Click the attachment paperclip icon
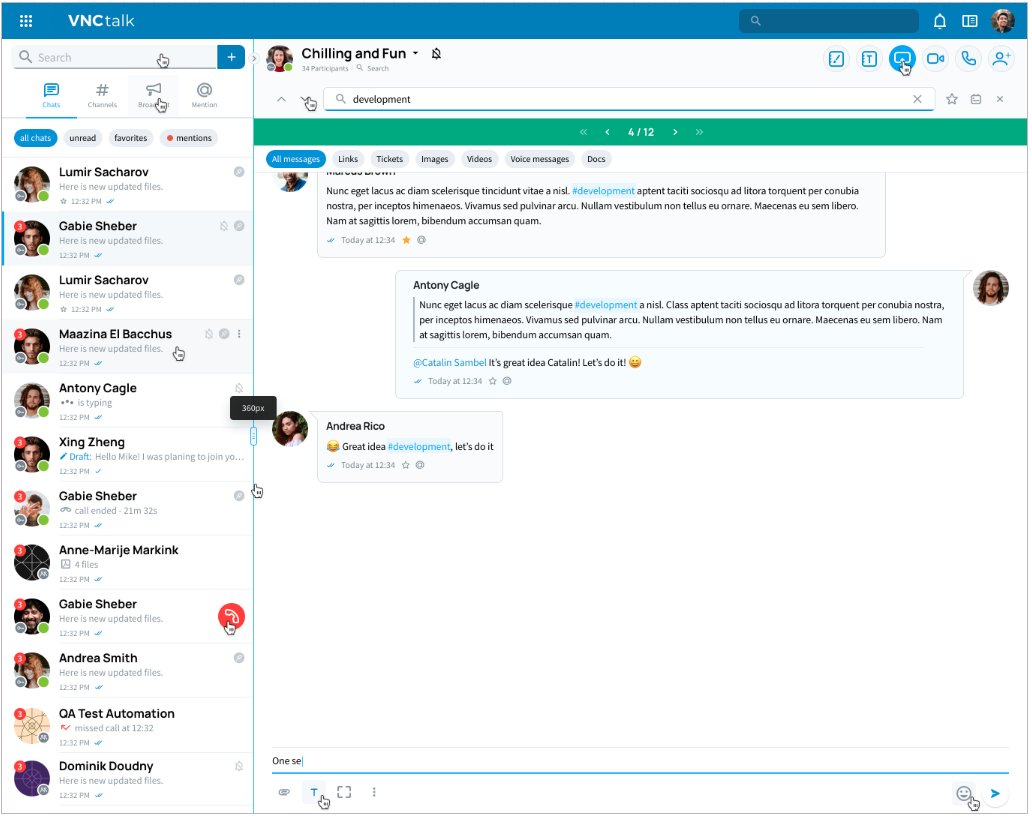Viewport: 1032px width, 817px height. click(x=284, y=792)
